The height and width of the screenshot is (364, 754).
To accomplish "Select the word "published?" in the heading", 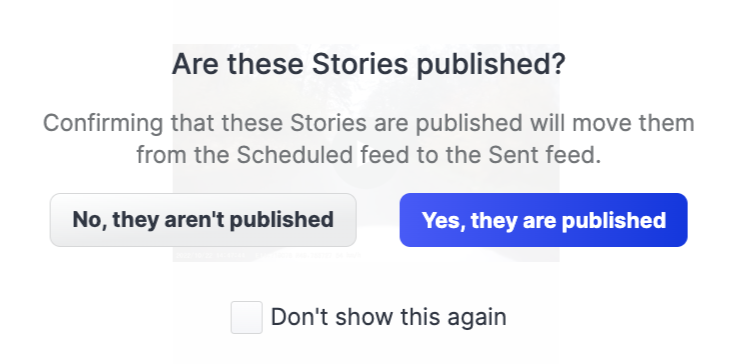I will 491,65.
